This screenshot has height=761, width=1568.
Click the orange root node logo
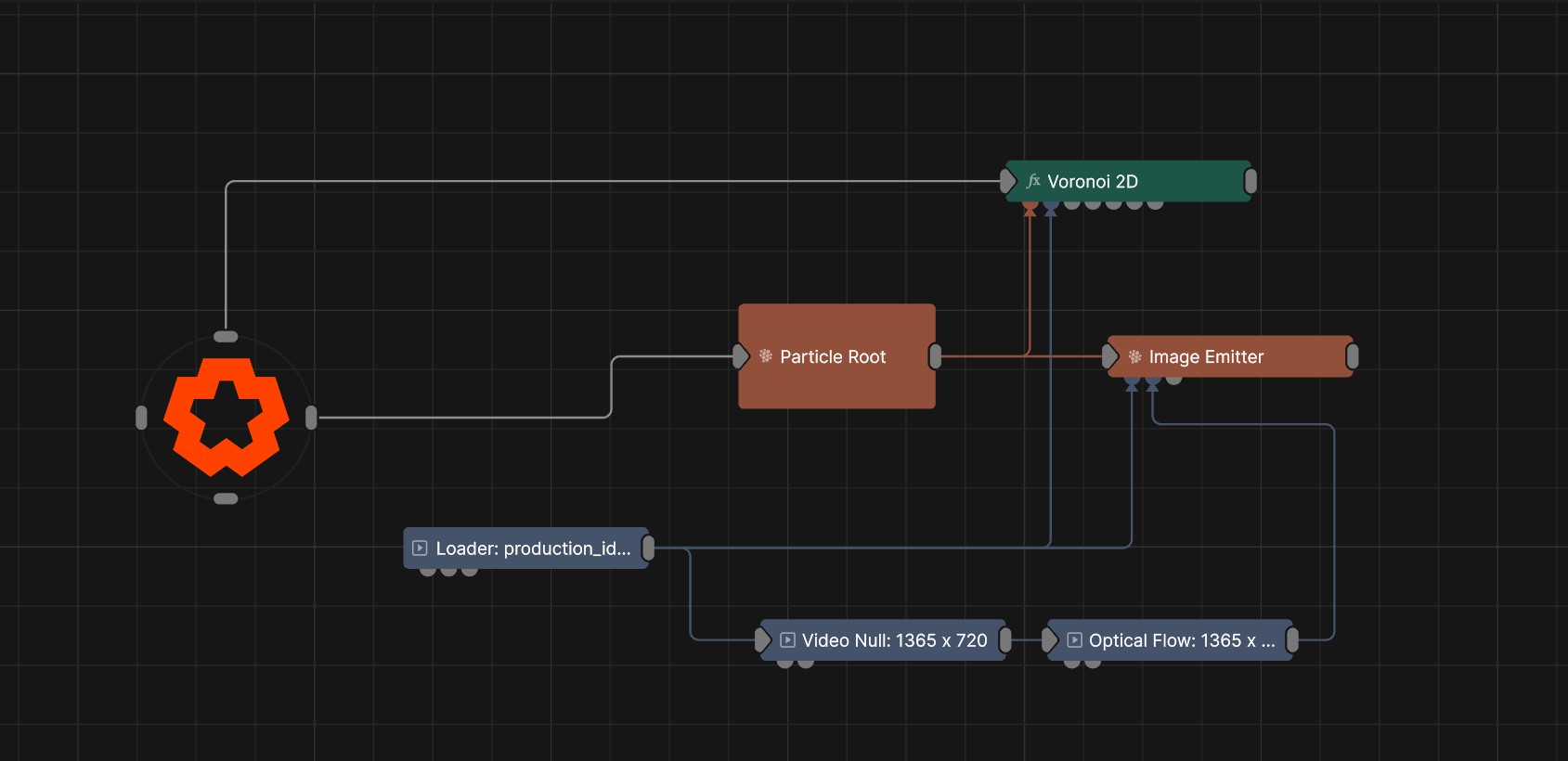click(x=226, y=417)
